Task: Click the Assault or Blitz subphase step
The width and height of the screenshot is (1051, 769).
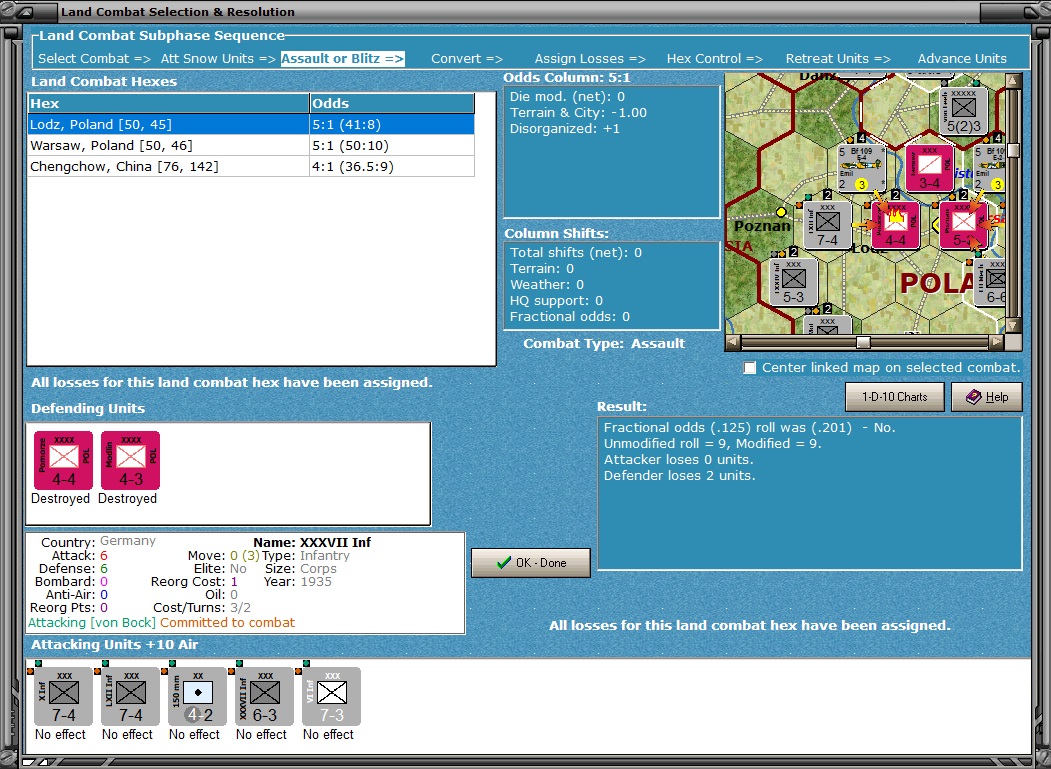Action: tap(343, 58)
